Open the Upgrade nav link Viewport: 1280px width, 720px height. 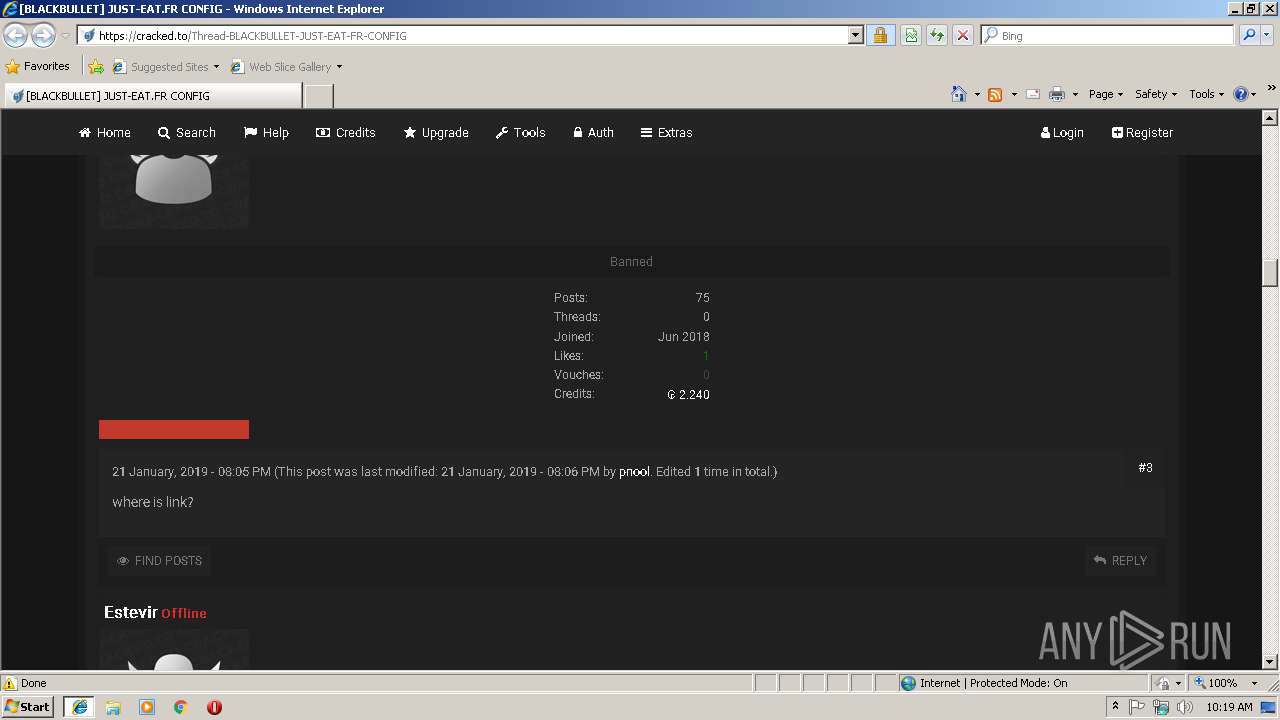(436, 132)
